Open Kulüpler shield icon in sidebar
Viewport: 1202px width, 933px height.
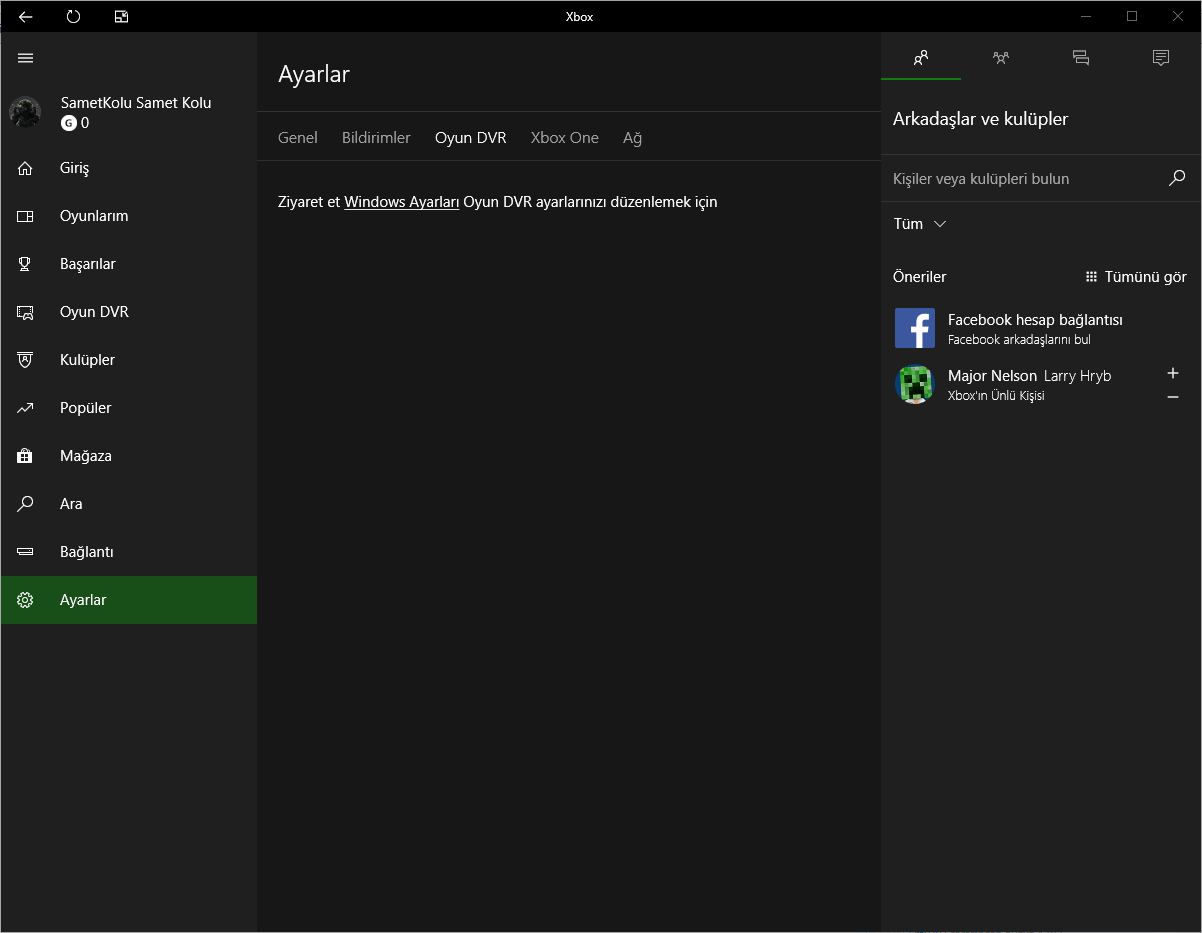26,360
